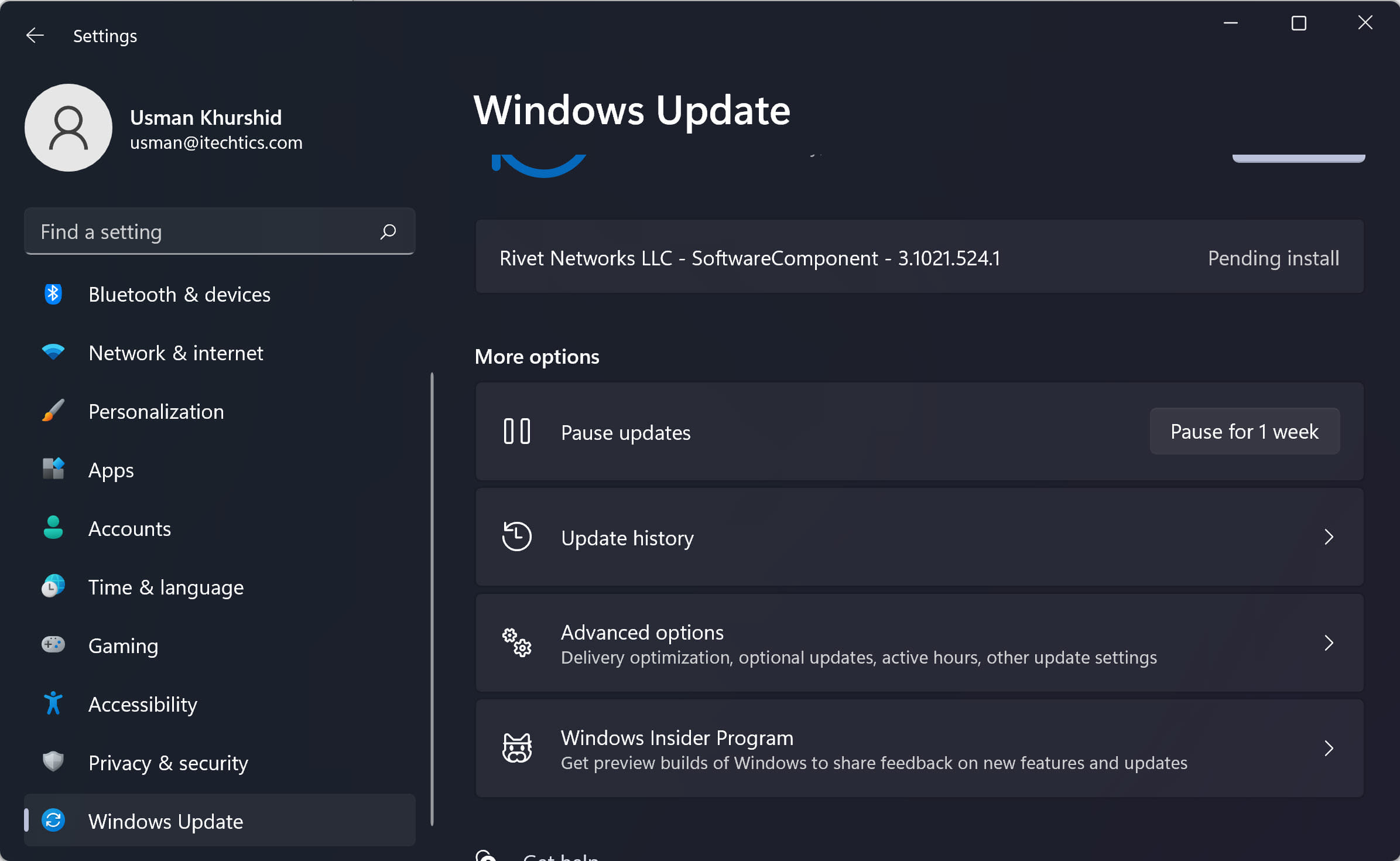Open Advanced options
Viewport: 1400px width, 861px height.
[919, 643]
